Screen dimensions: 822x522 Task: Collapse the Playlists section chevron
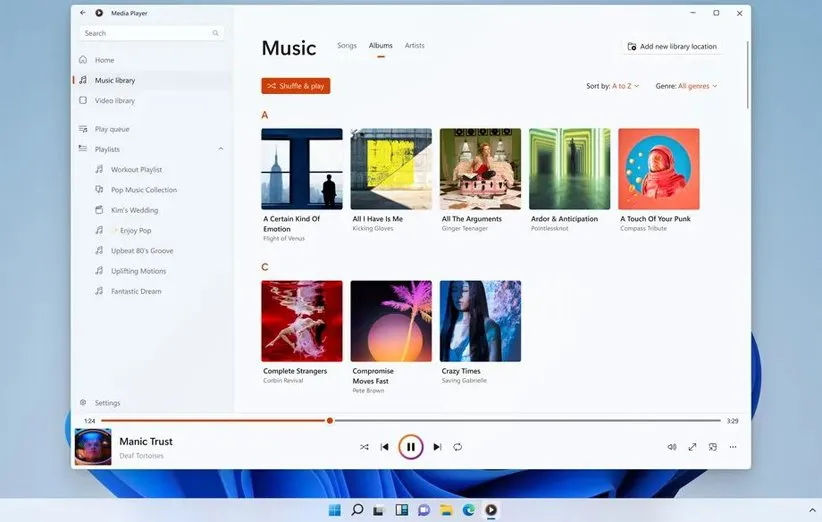[221, 149]
